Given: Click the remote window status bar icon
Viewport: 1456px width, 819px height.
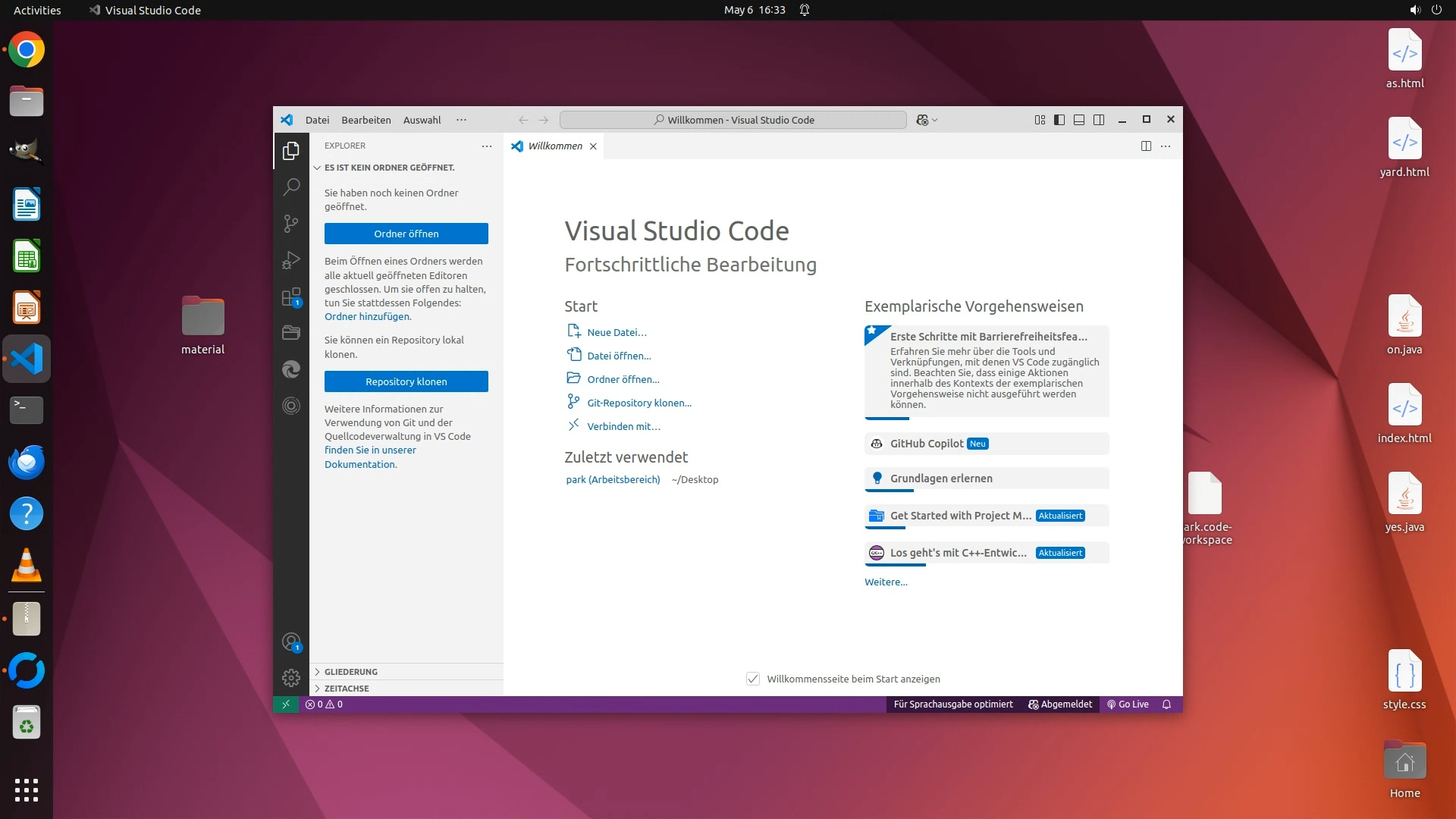Looking at the screenshot, I should coord(286,704).
